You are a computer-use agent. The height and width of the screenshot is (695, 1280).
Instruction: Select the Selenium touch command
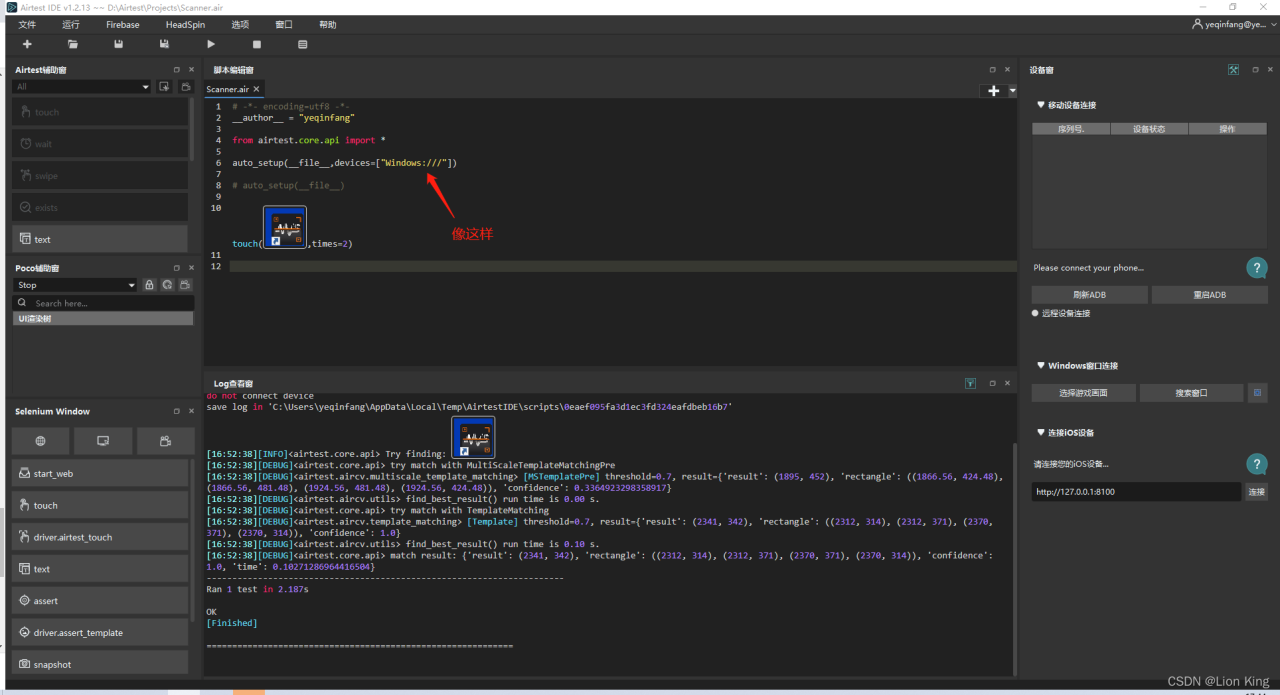100,505
